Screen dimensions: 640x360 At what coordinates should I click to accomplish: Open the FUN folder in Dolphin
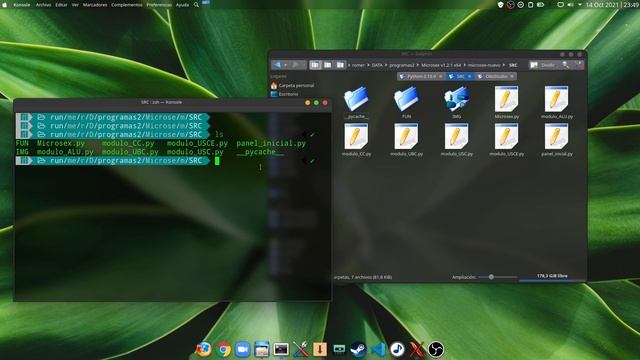[x=406, y=99]
